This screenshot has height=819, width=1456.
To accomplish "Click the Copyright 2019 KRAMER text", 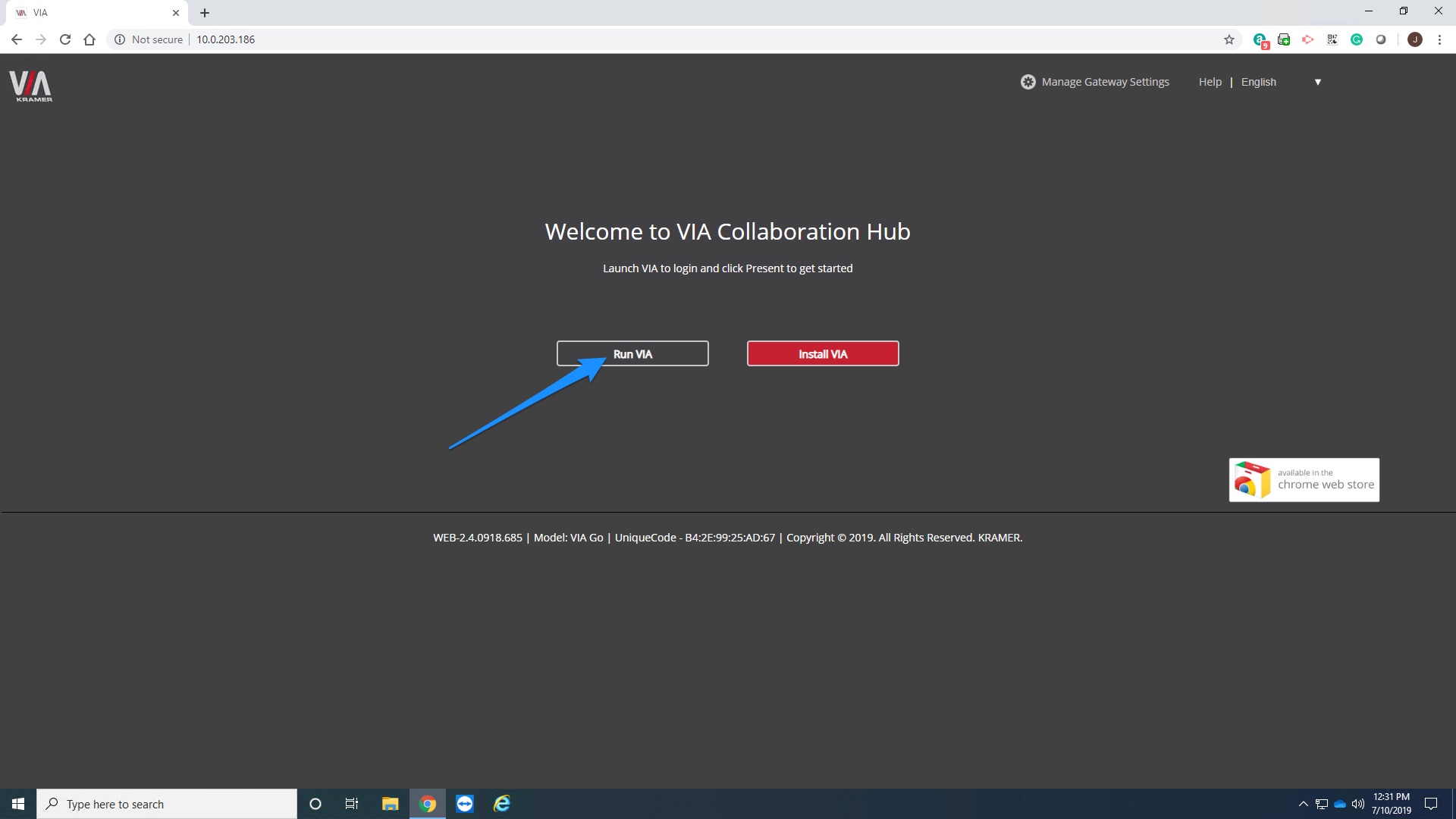I will pyautogui.click(x=905, y=538).
